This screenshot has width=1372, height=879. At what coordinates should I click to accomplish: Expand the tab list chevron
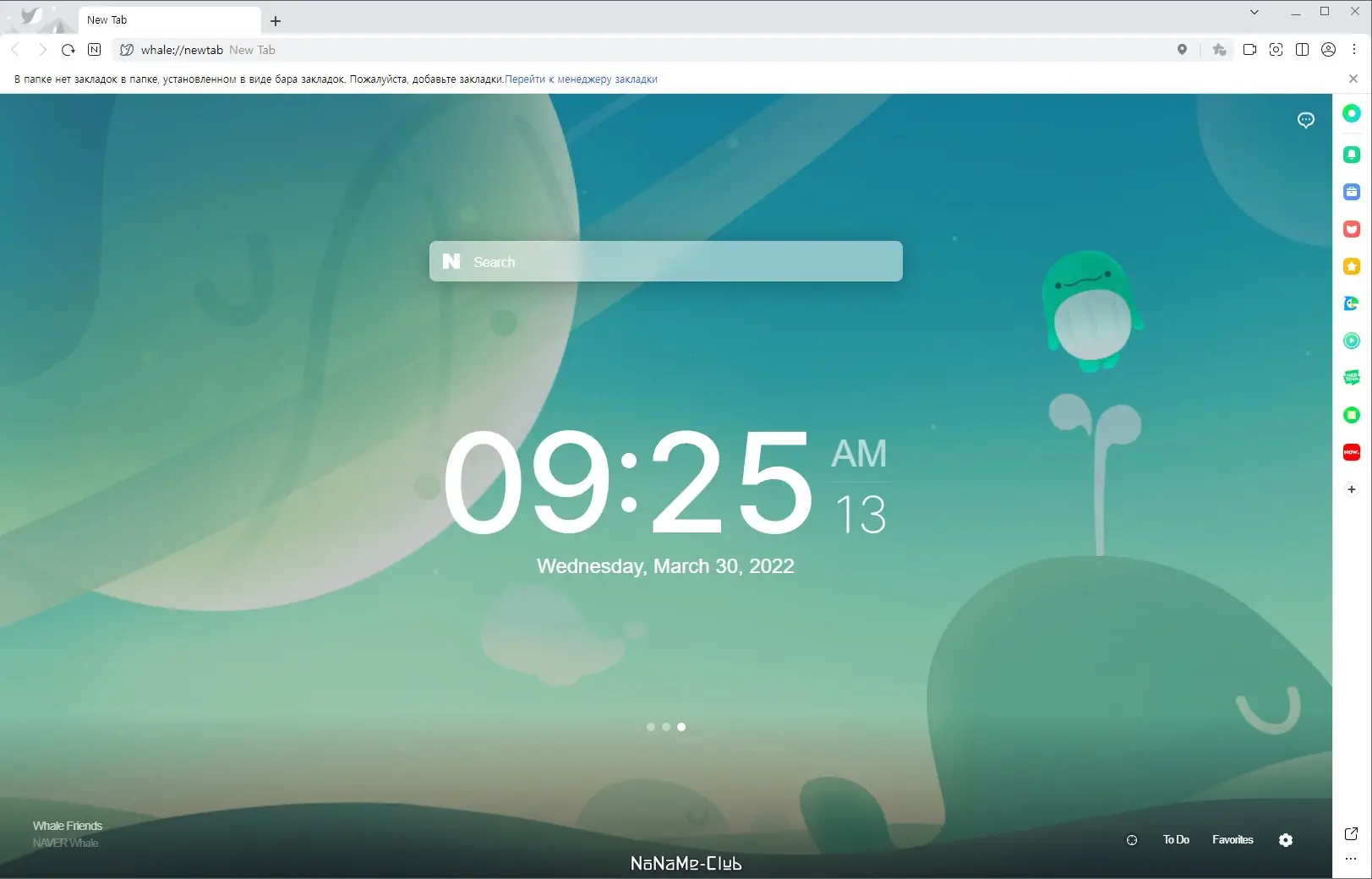pos(1254,12)
